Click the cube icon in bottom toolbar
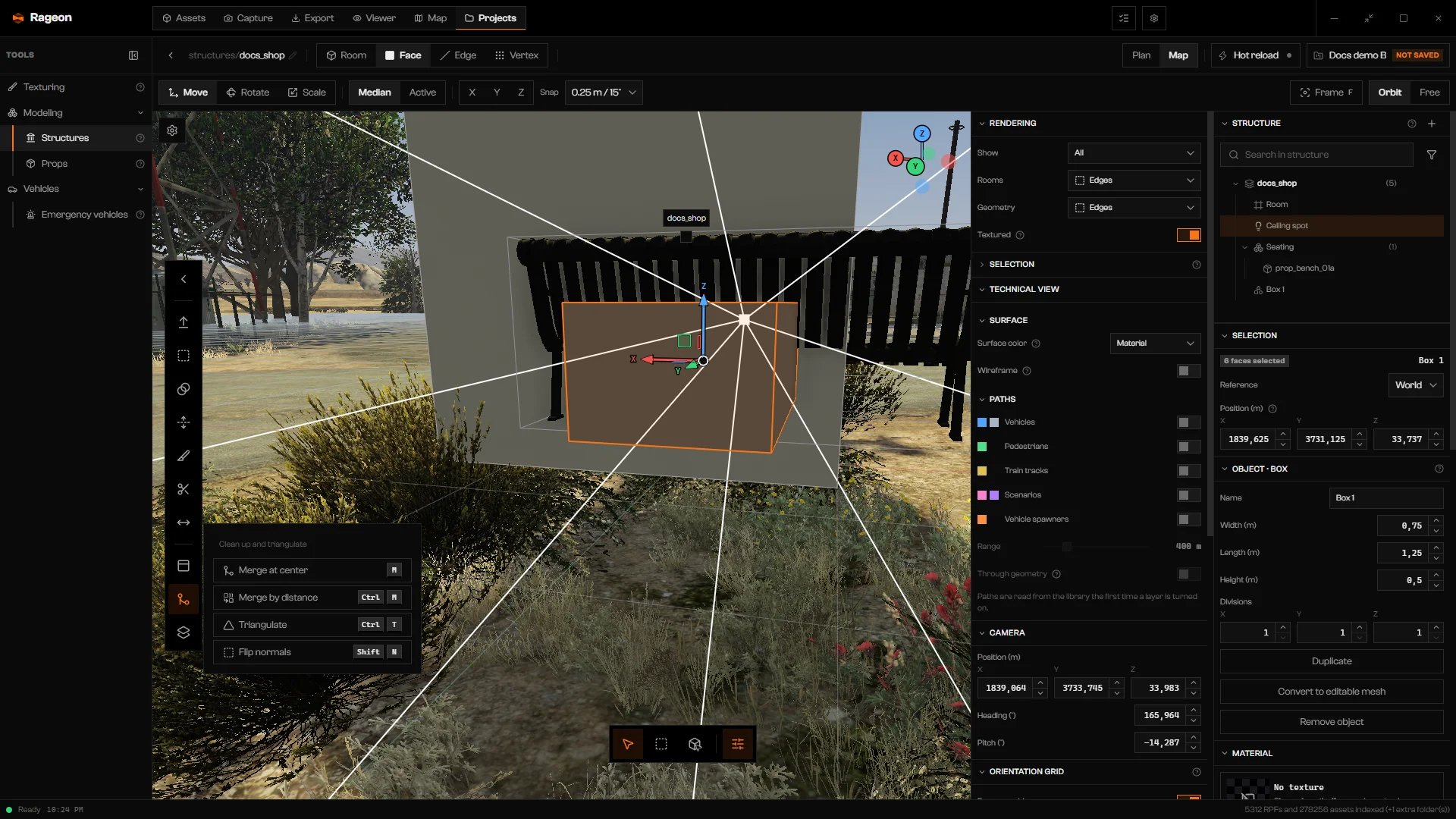 click(695, 744)
